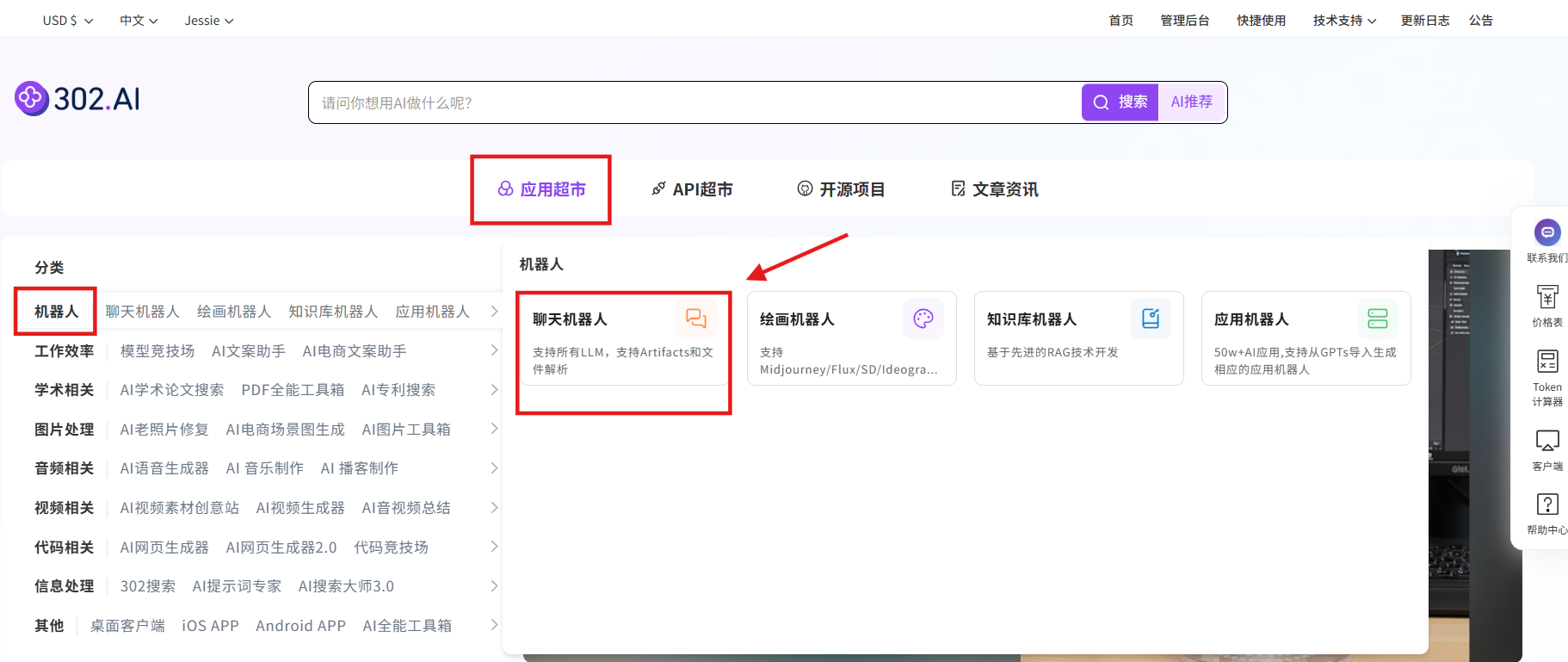Open the 中文 language dropdown
This screenshot has height=662, width=1568.
coord(139,21)
